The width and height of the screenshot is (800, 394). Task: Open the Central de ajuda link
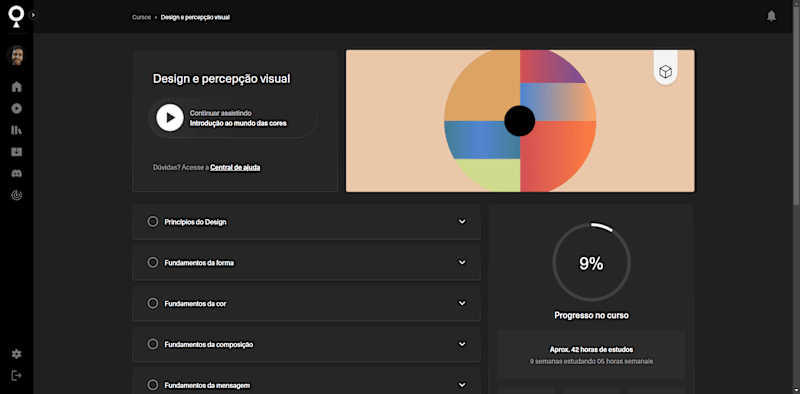coord(236,167)
